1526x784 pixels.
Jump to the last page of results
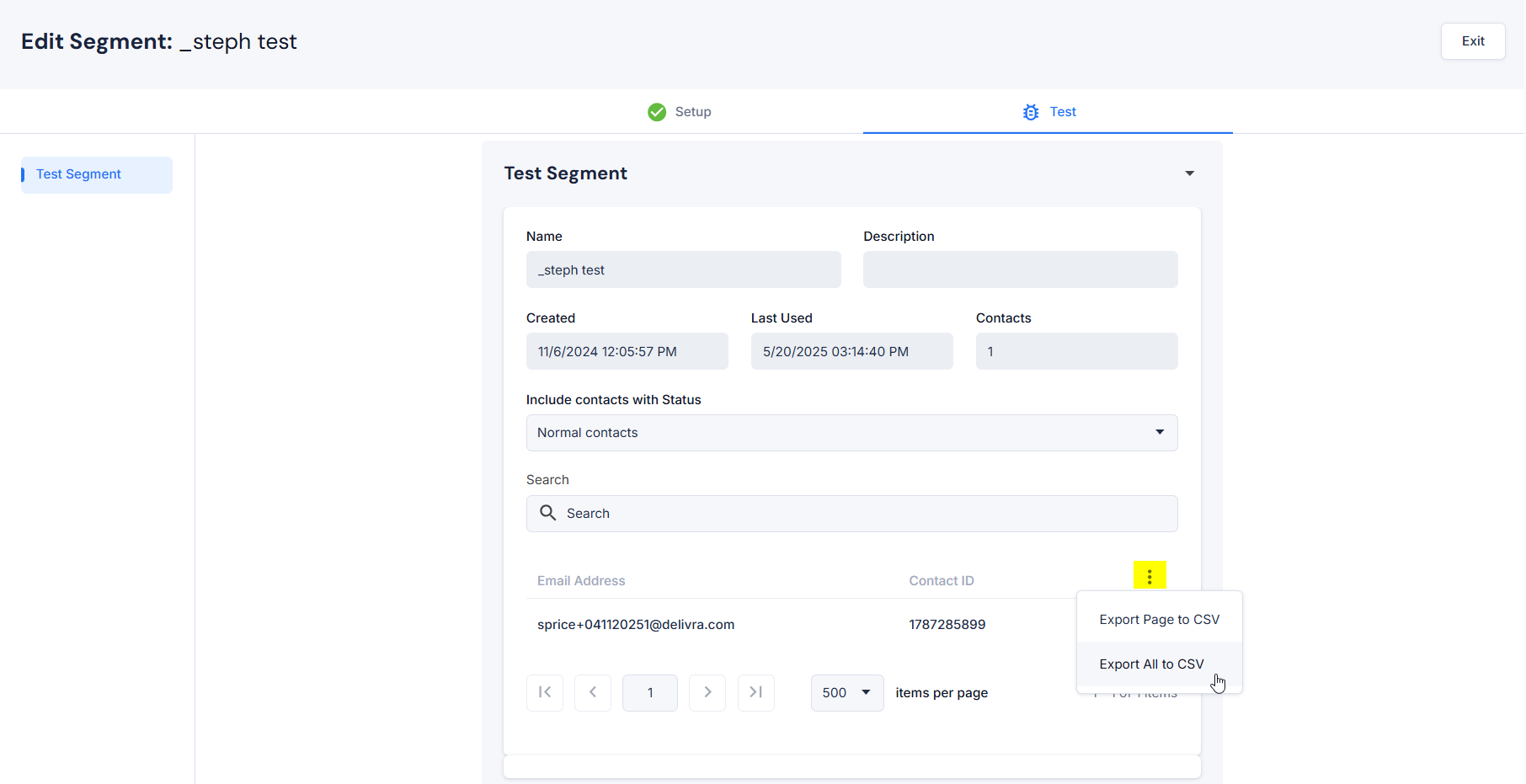pyautogui.click(x=755, y=692)
